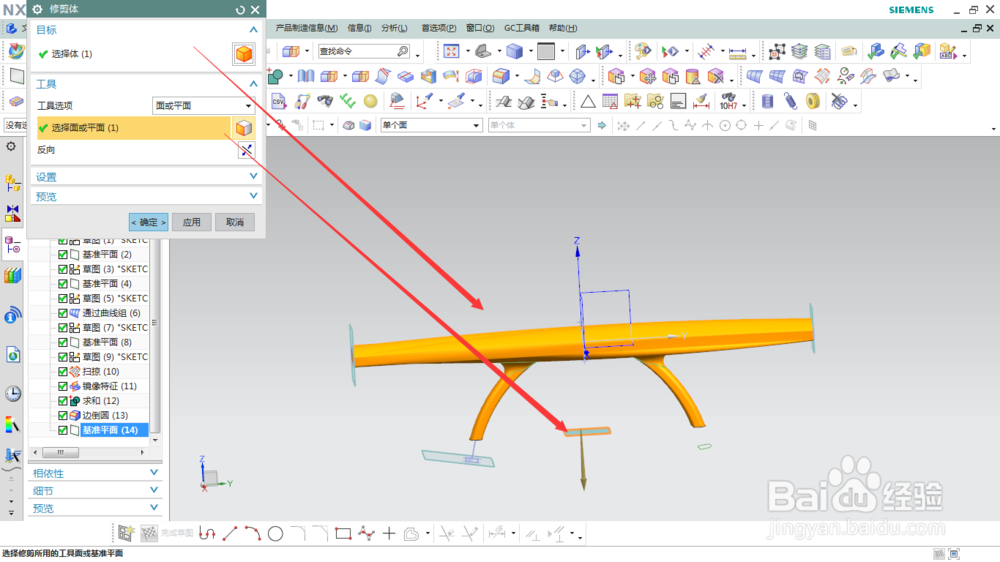1000x562 pixels.
Task: Toggle checkbox for 求和 (12)
Action: coord(62,401)
